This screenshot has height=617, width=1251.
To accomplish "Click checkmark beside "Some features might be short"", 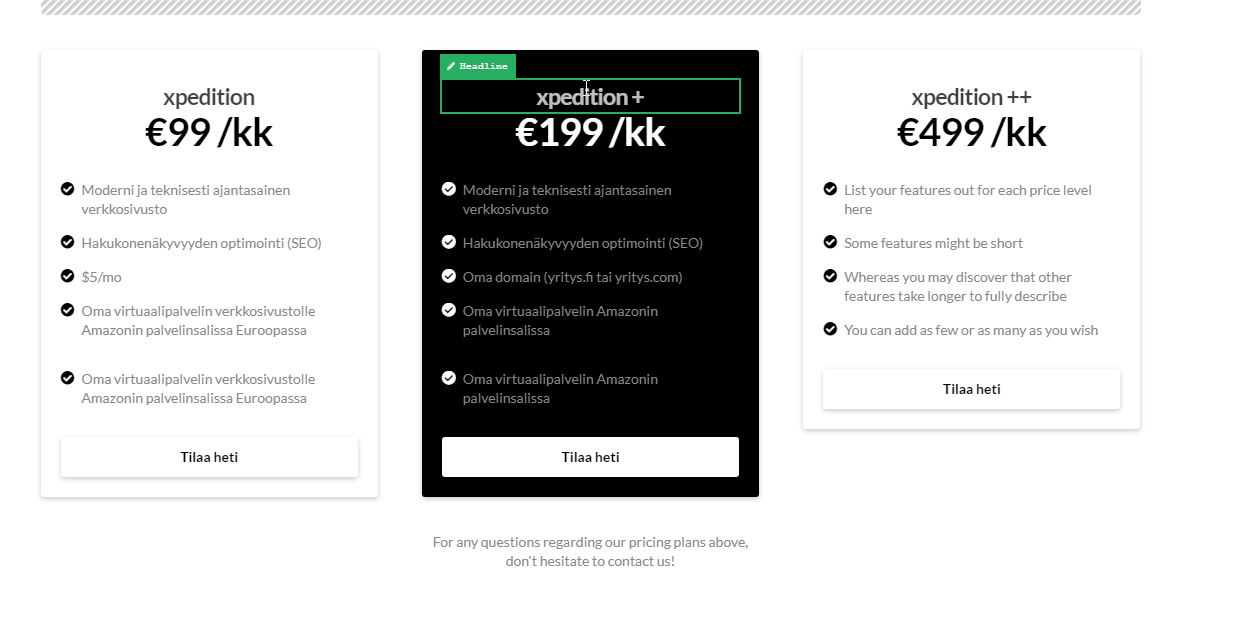I will pos(830,242).
